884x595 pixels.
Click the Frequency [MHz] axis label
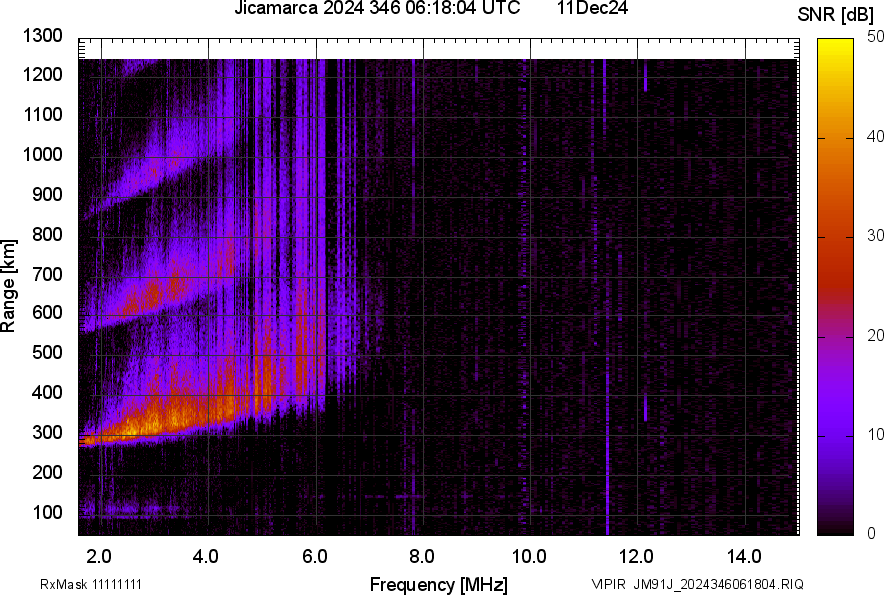click(x=438, y=584)
